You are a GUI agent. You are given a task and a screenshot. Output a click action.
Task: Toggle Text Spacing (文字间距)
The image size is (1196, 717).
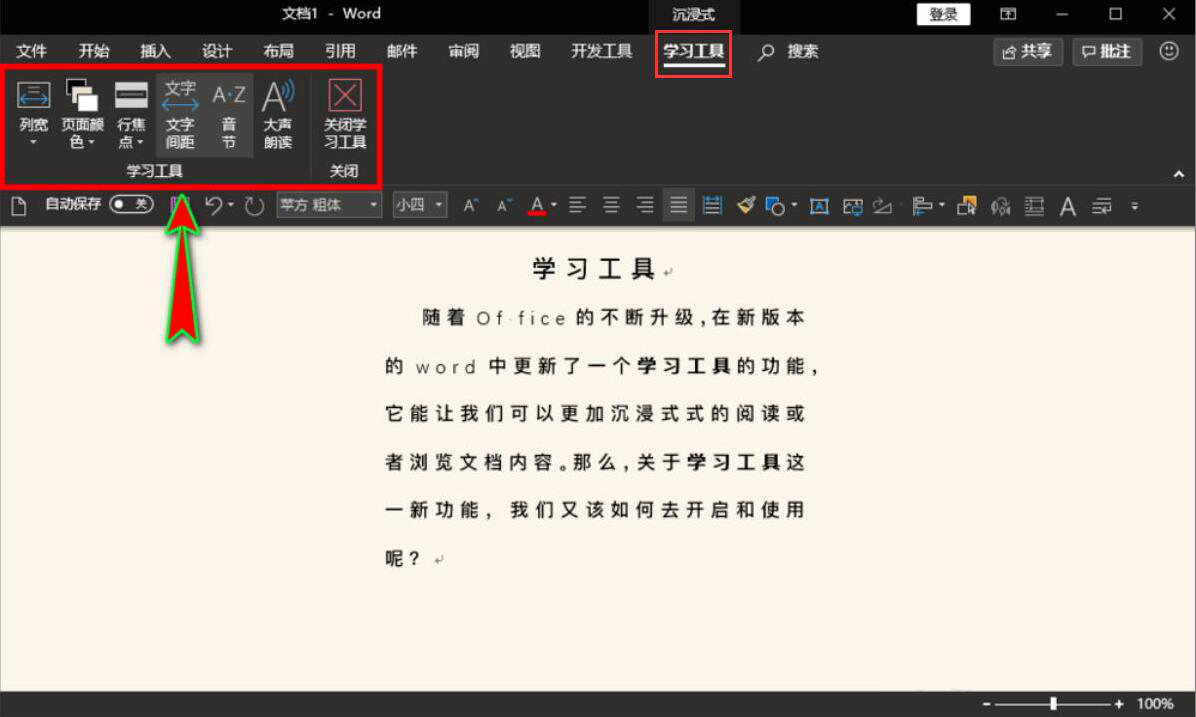coord(180,115)
